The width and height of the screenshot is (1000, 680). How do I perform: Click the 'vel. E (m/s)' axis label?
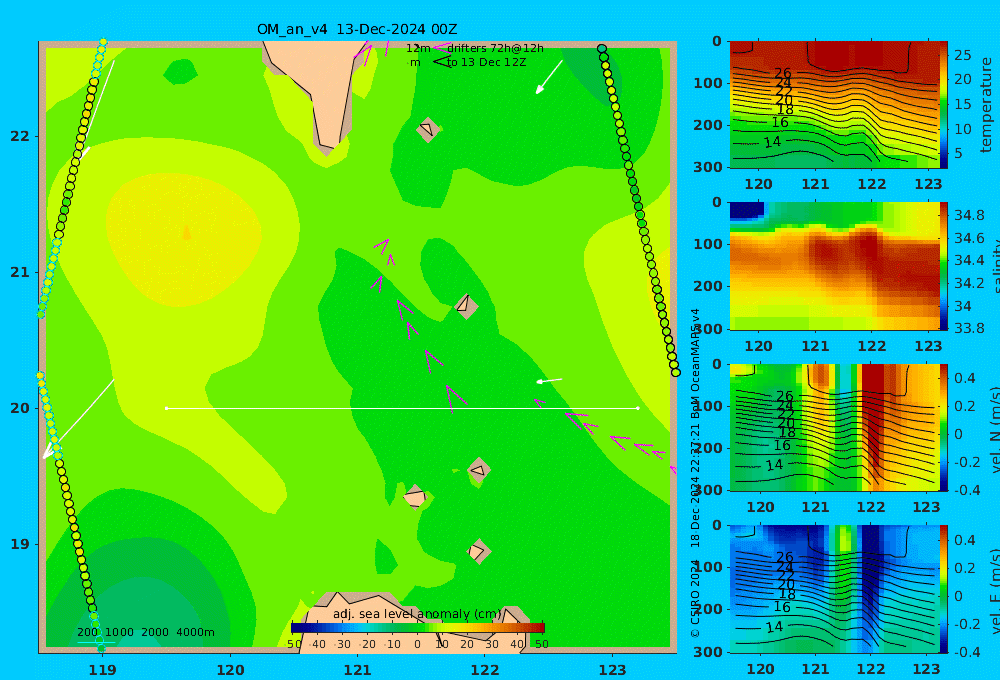click(x=994, y=590)
